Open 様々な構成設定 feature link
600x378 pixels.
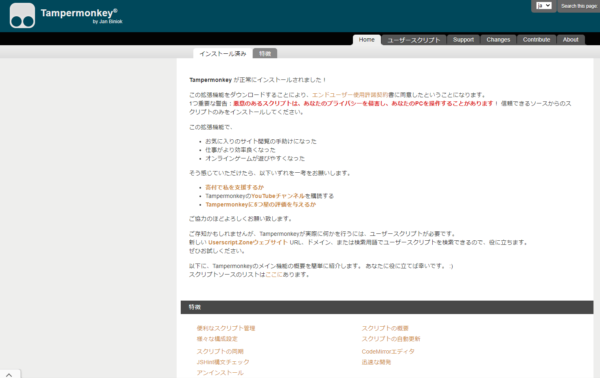tap(217, 339)
